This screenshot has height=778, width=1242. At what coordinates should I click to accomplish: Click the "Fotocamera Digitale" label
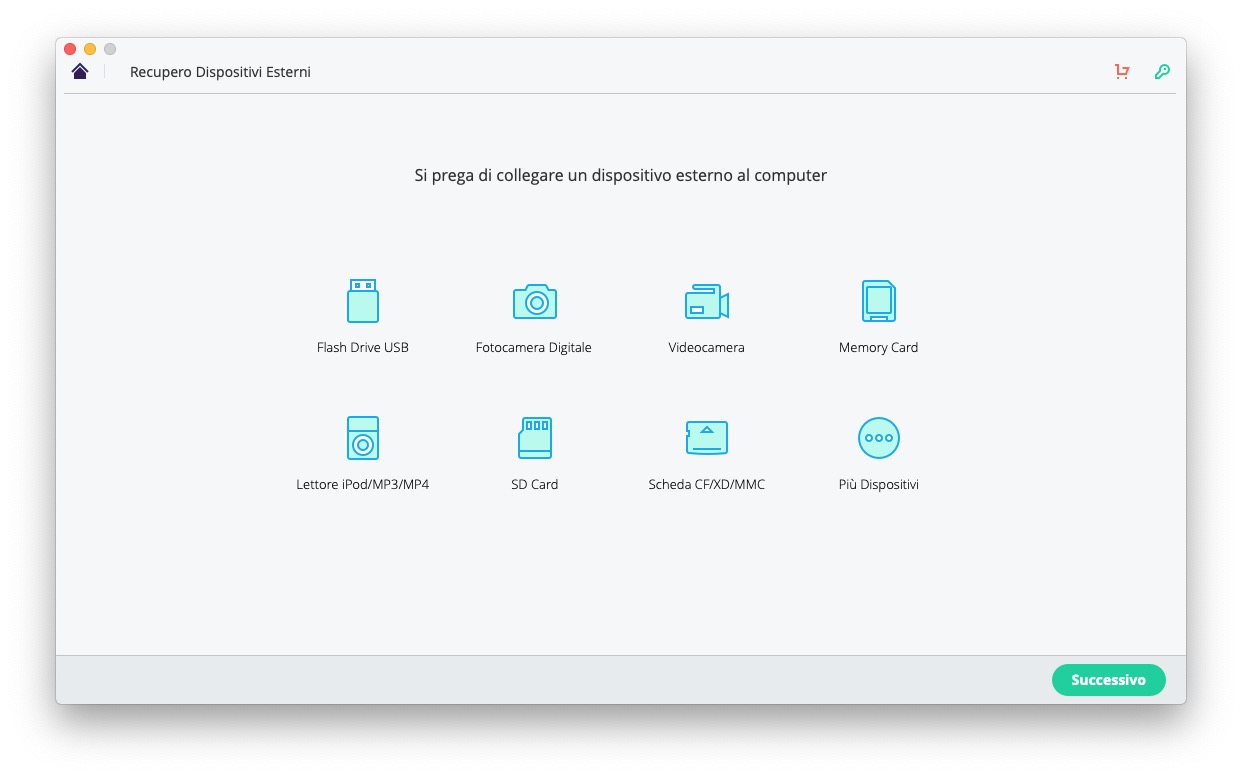(x=534, y=348)
